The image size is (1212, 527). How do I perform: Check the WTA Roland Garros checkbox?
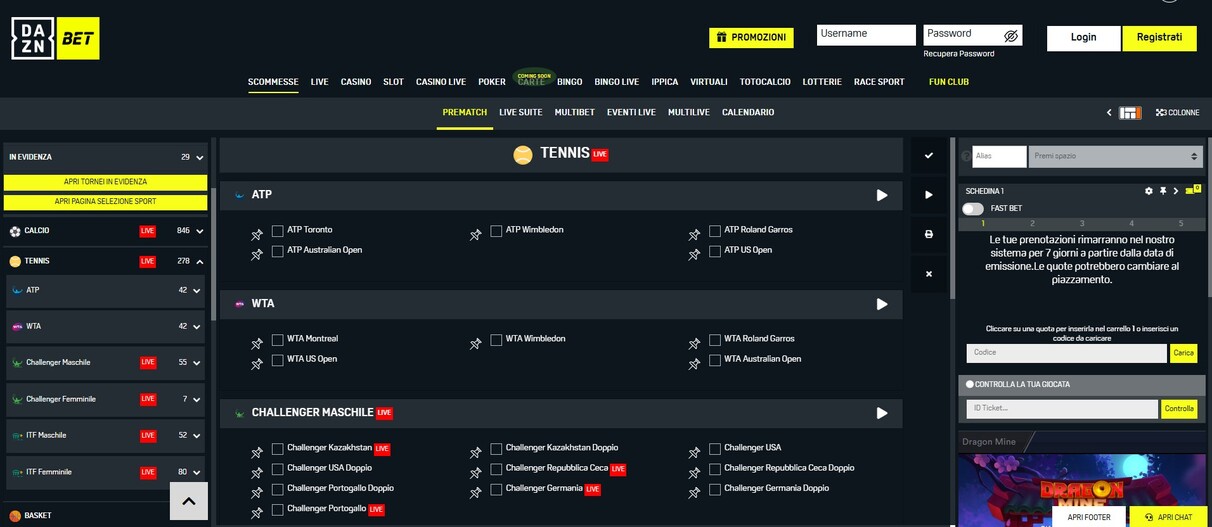click(715, 340)
